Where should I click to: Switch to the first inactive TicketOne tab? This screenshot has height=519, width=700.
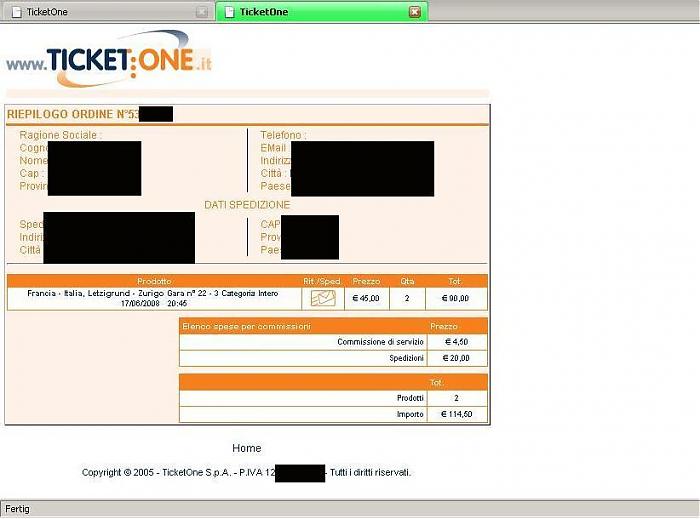(100, 12)
